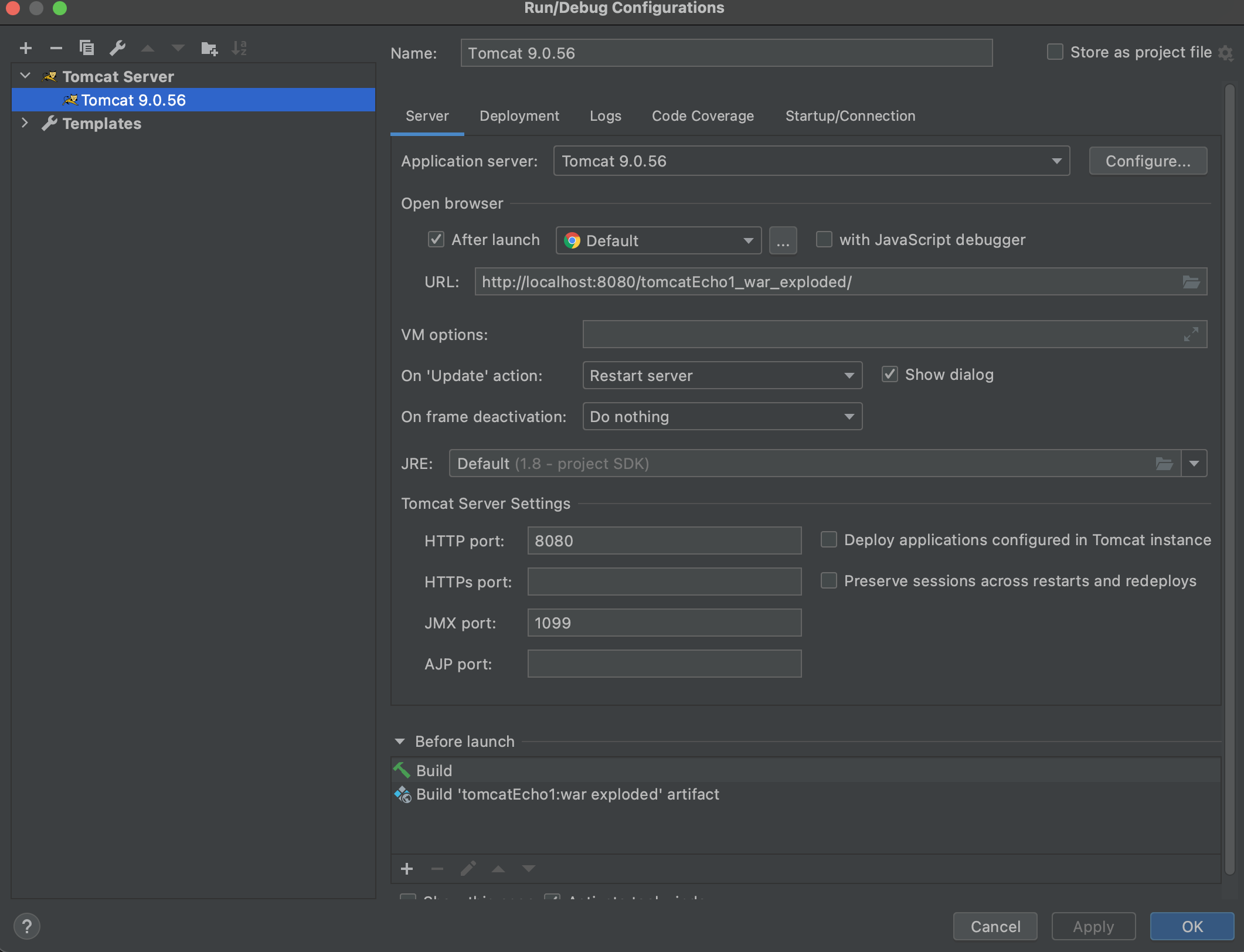Open browser Default dropdown

click(658, 240)
